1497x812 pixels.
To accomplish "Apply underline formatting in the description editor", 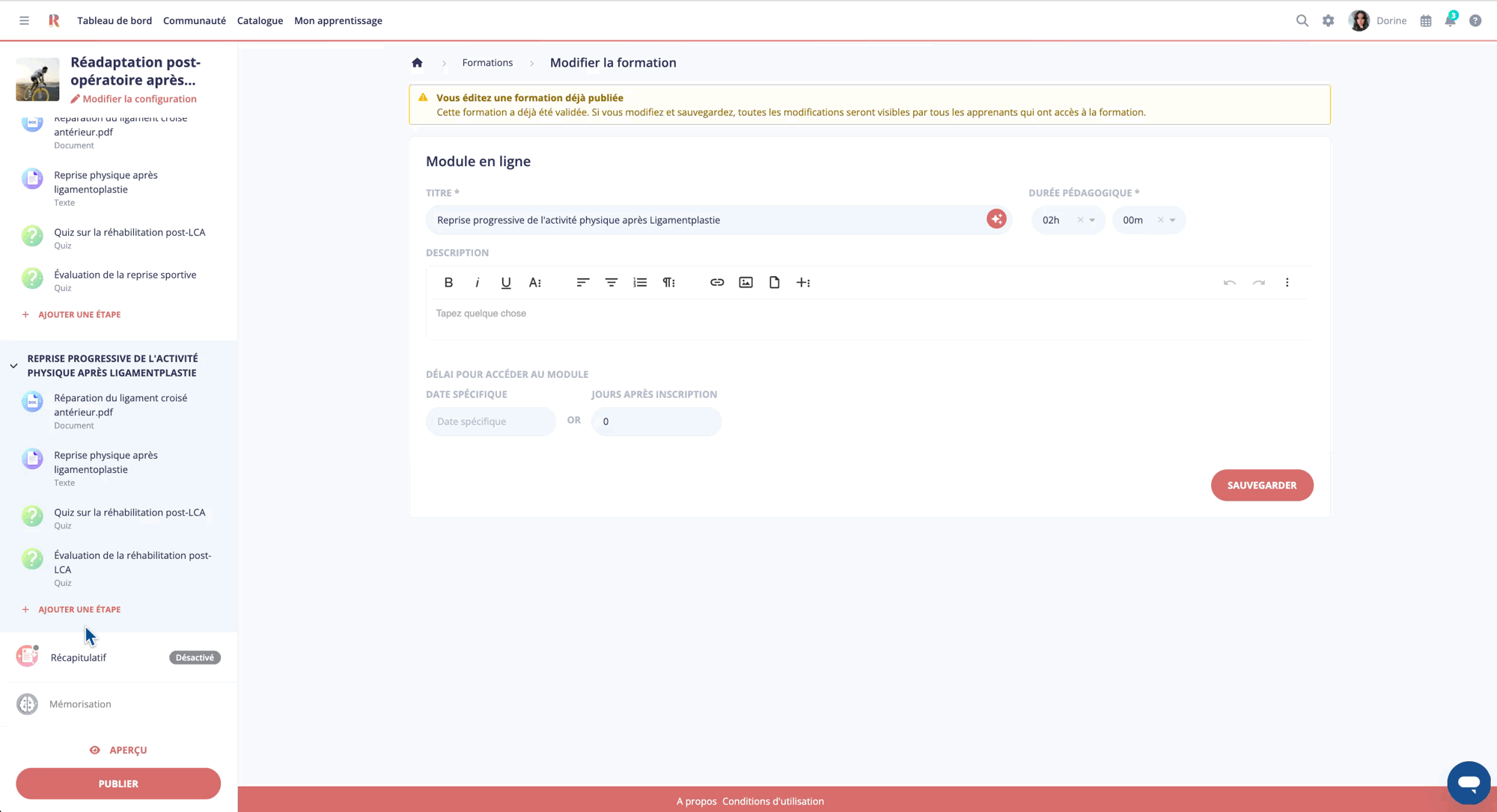I will coord(506,282).
